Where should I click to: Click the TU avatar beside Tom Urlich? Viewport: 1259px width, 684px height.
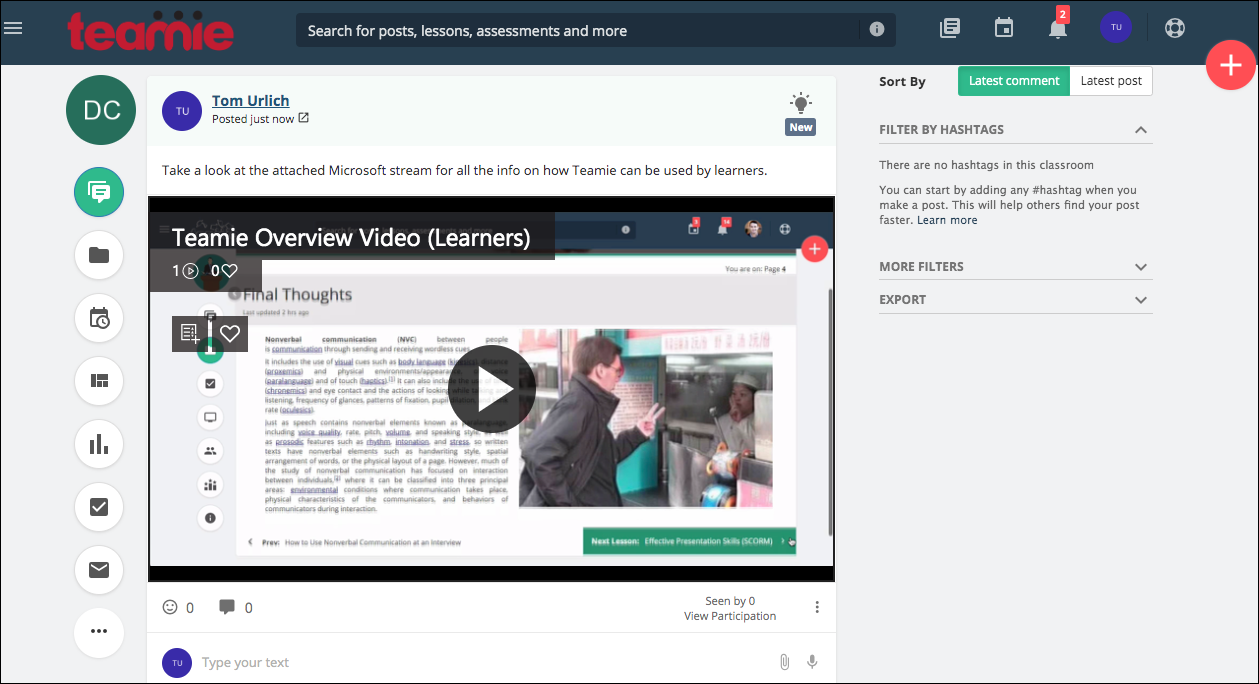click(182, 111)
